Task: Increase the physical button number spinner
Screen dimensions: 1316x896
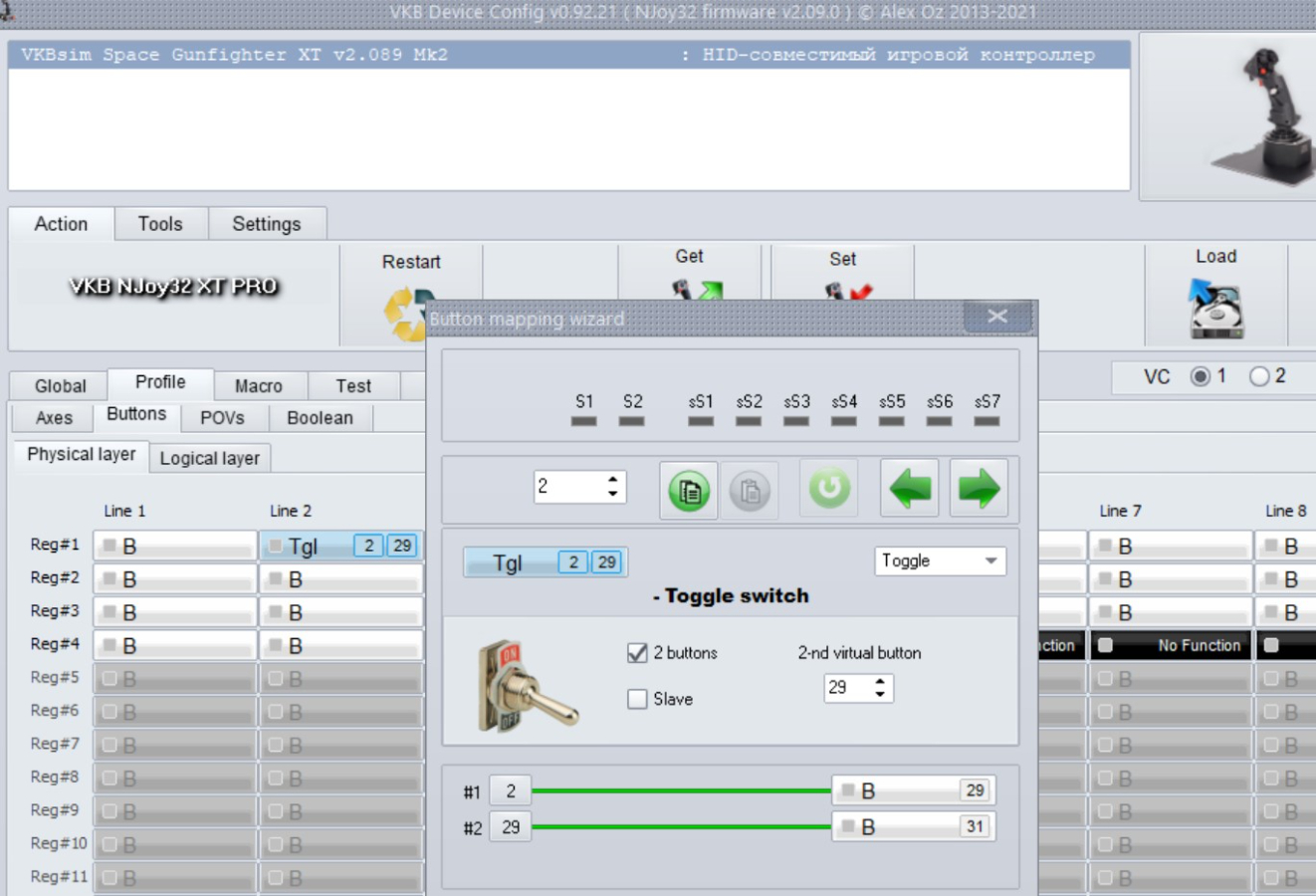Action: click(613, 479)
